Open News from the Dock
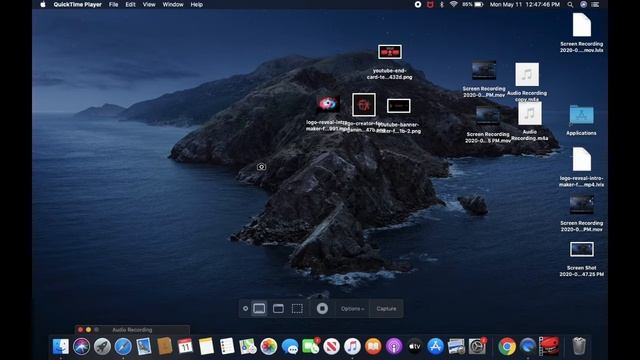 tap(331, 347)
